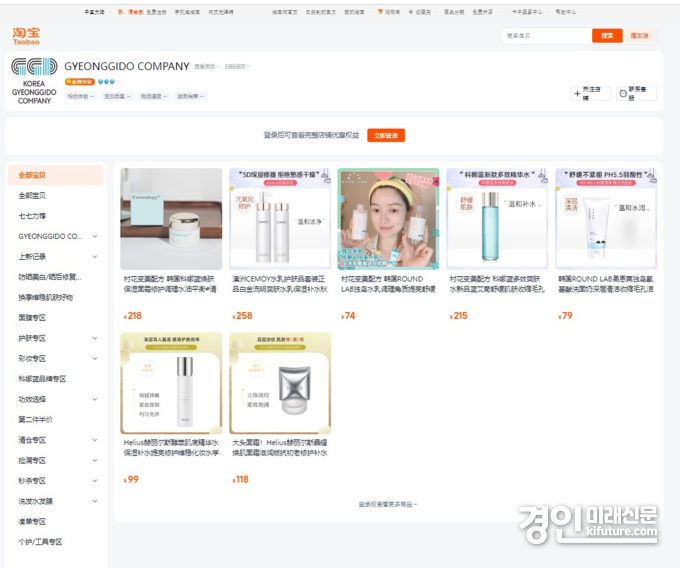Open the ROUND LAB cleanser tube image
Screen dimensions: 680x568
pos(606,219)
